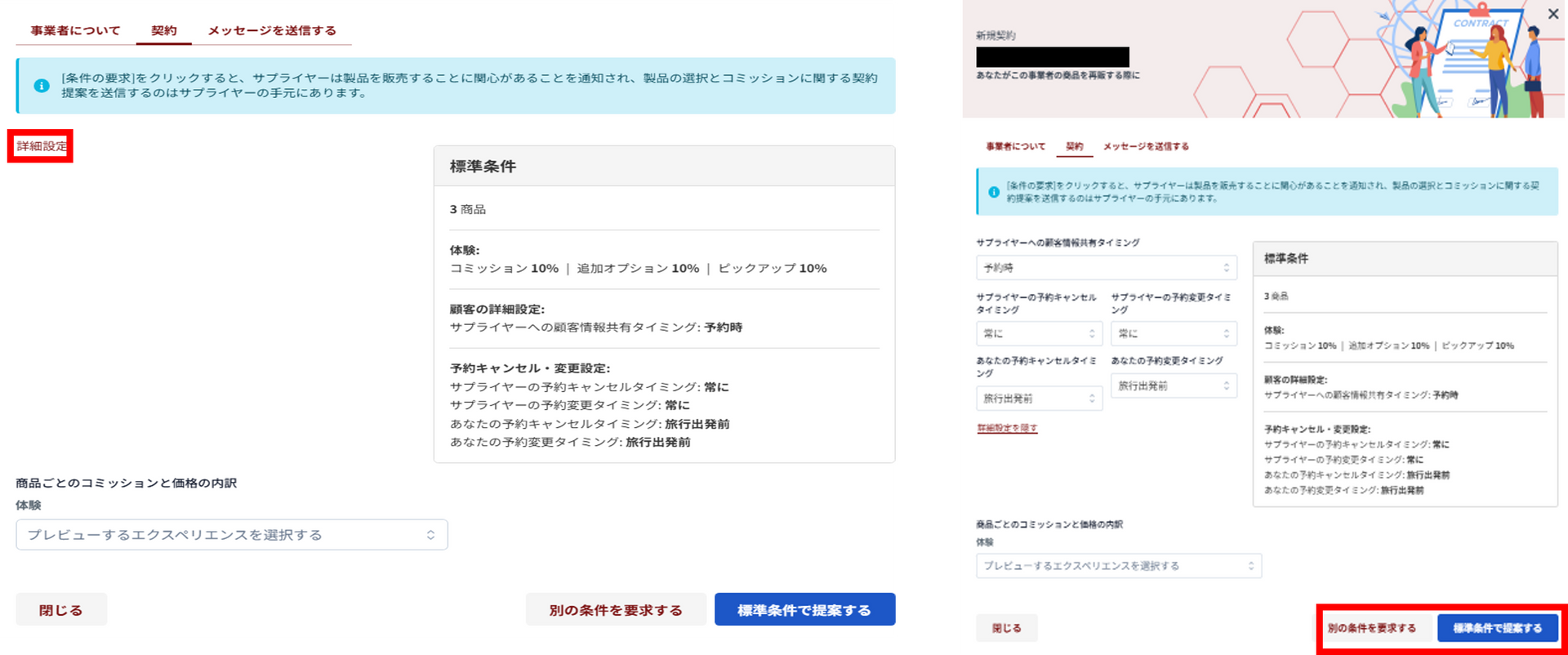Click the blue 標準条件で提案する button in the right dialog
The width and height of the screenshot is (1568, 655).
tap(1497, 628)
